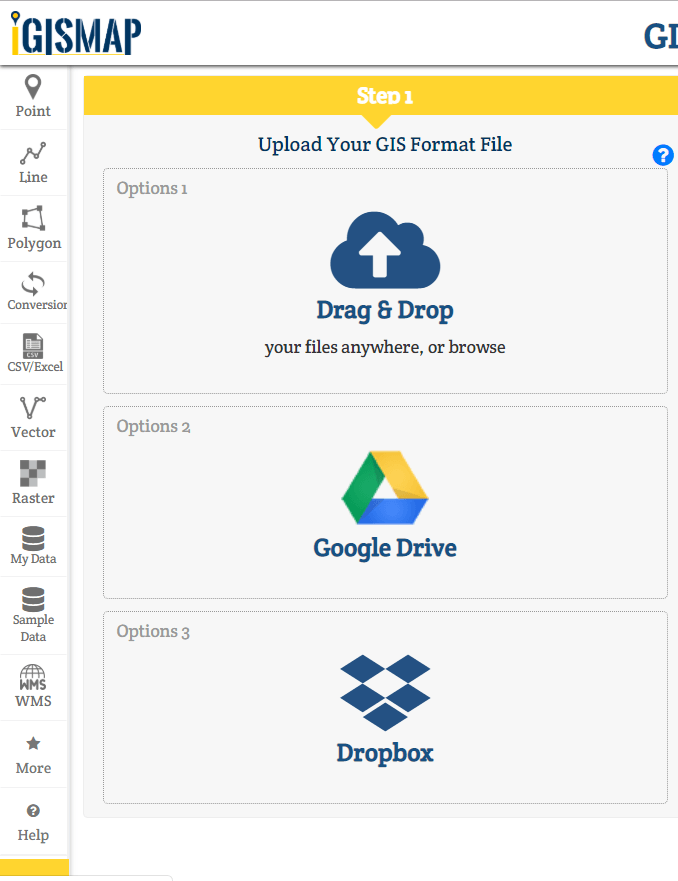The height and width of the screenshot is (881, 678).
Task: Open the Polygon sidebar tool
Action: pyautogui.click(x=33, y=229)
